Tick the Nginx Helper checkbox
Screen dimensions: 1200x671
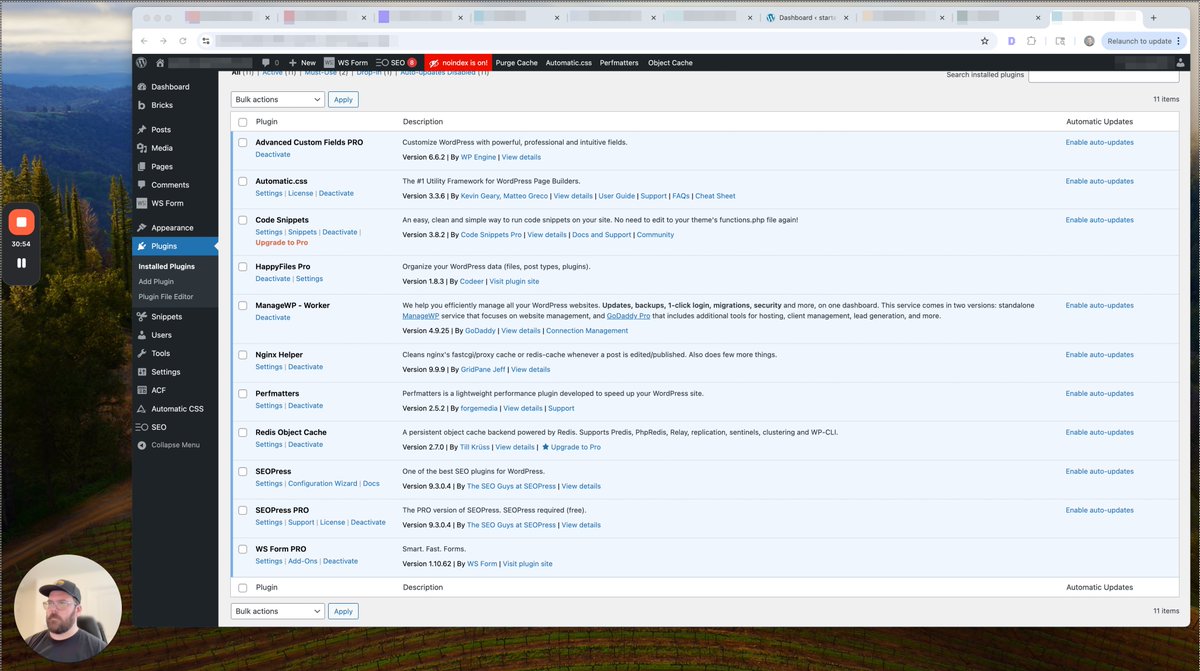point(242,355)
